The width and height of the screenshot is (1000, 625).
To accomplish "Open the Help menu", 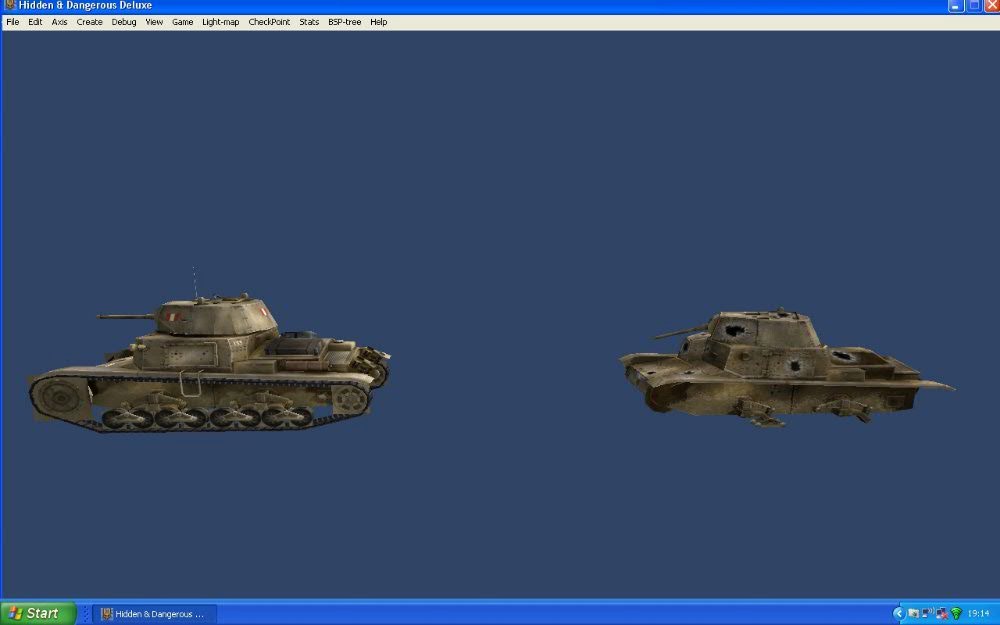I will (x=378, y=22).
